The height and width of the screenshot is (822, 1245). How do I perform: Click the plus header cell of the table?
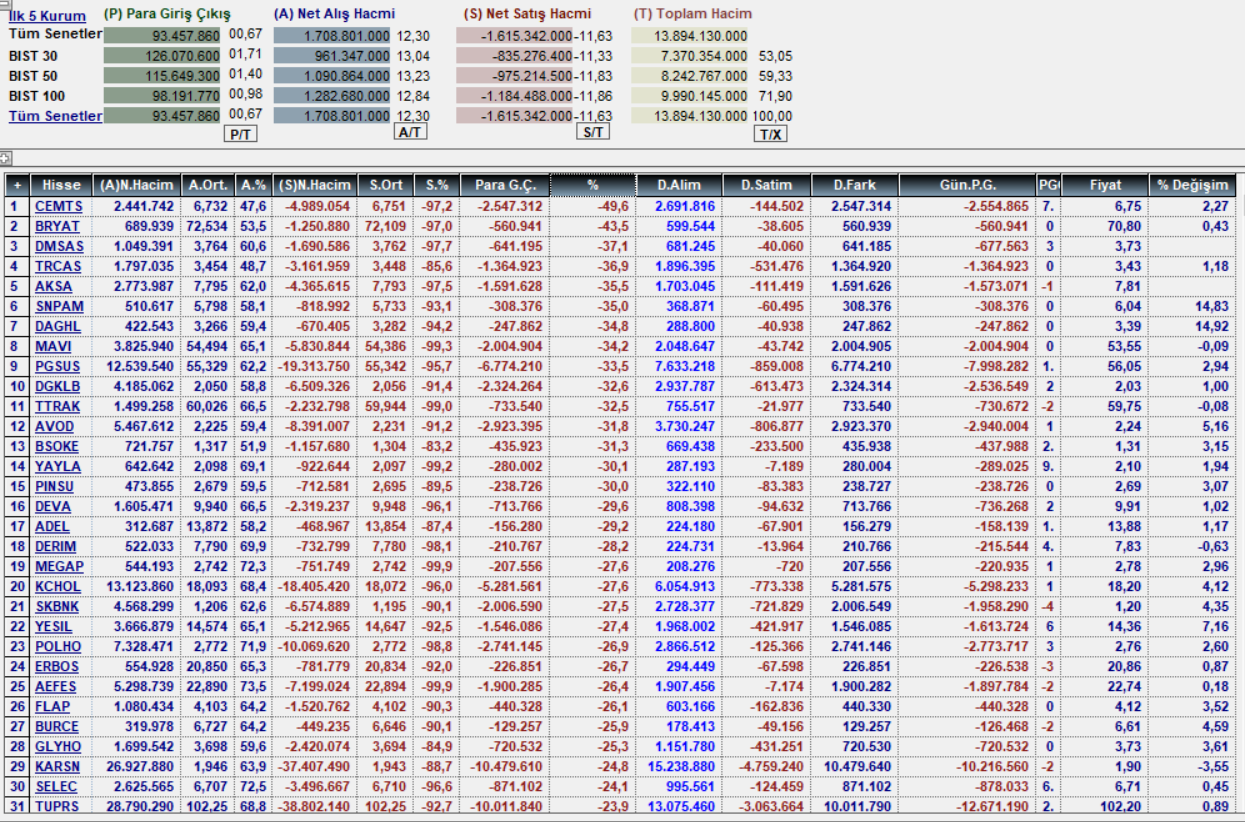click(x=16, y=185)
